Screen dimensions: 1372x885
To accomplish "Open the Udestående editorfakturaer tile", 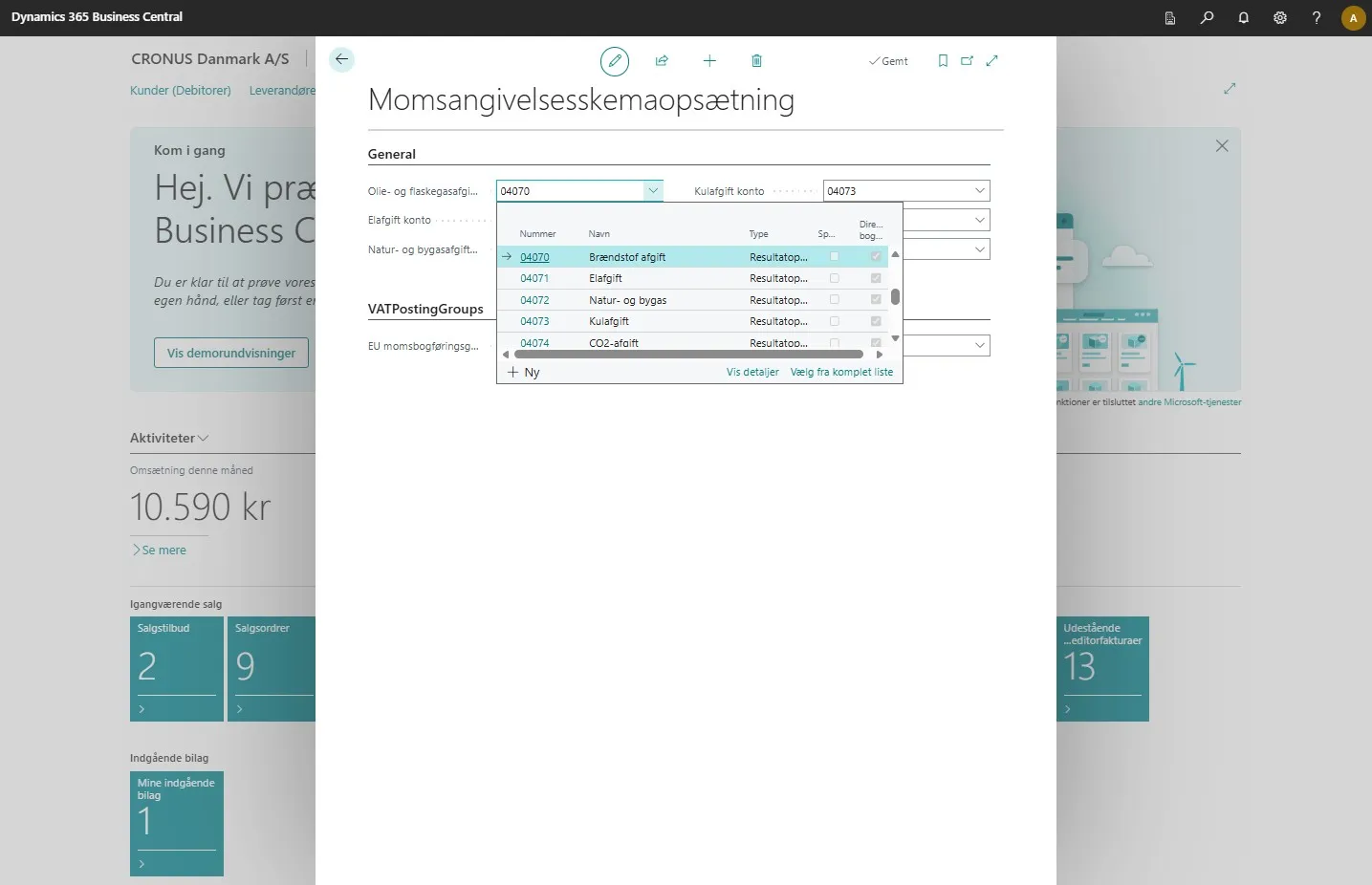I will tap(1102, 669).
